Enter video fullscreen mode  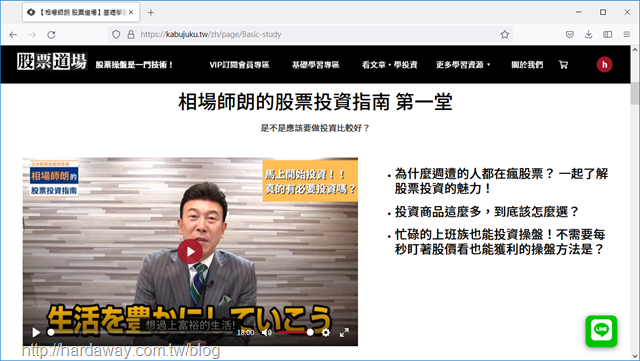click(x=344, y=333)
